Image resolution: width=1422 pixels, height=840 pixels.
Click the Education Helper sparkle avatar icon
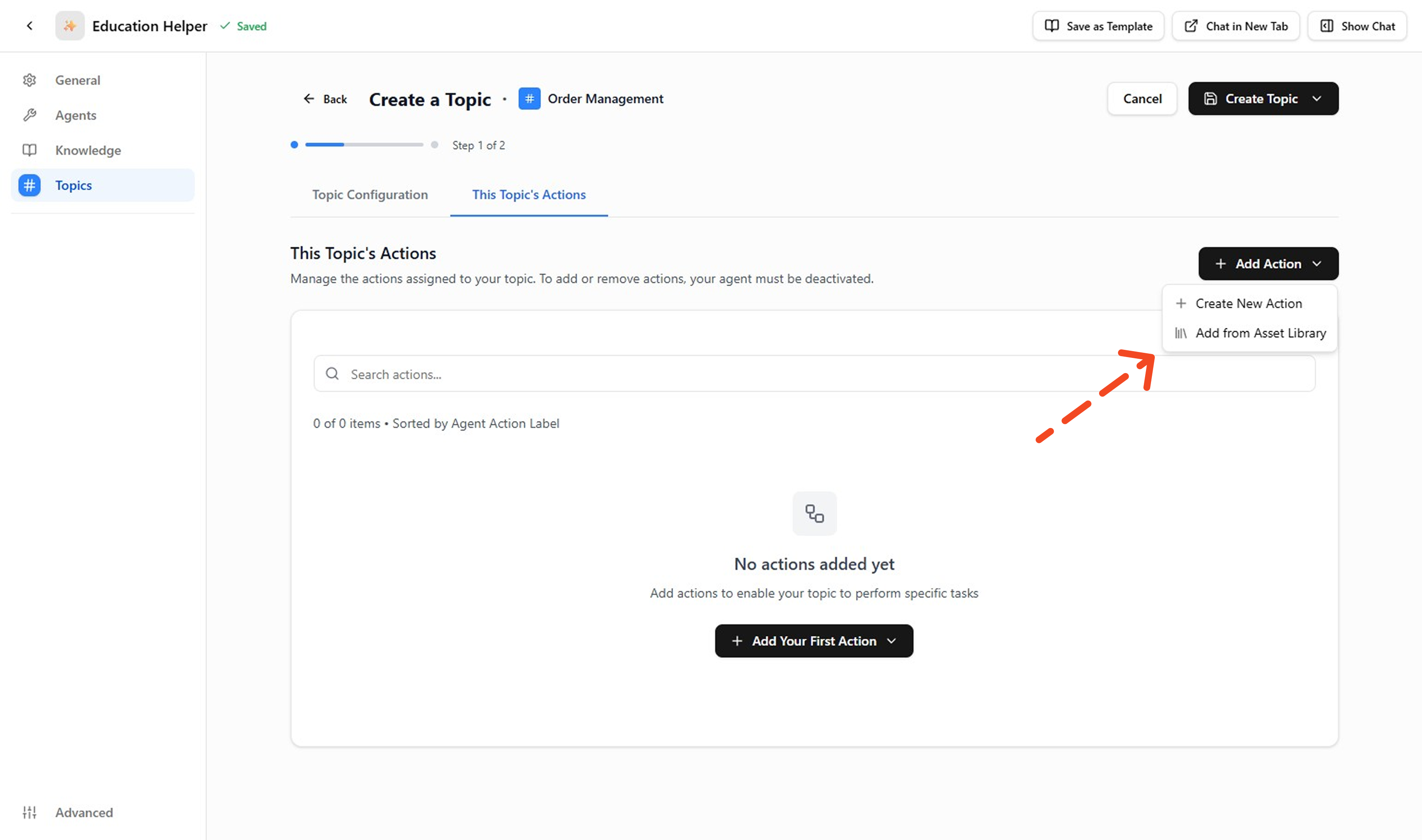(70, 26)
